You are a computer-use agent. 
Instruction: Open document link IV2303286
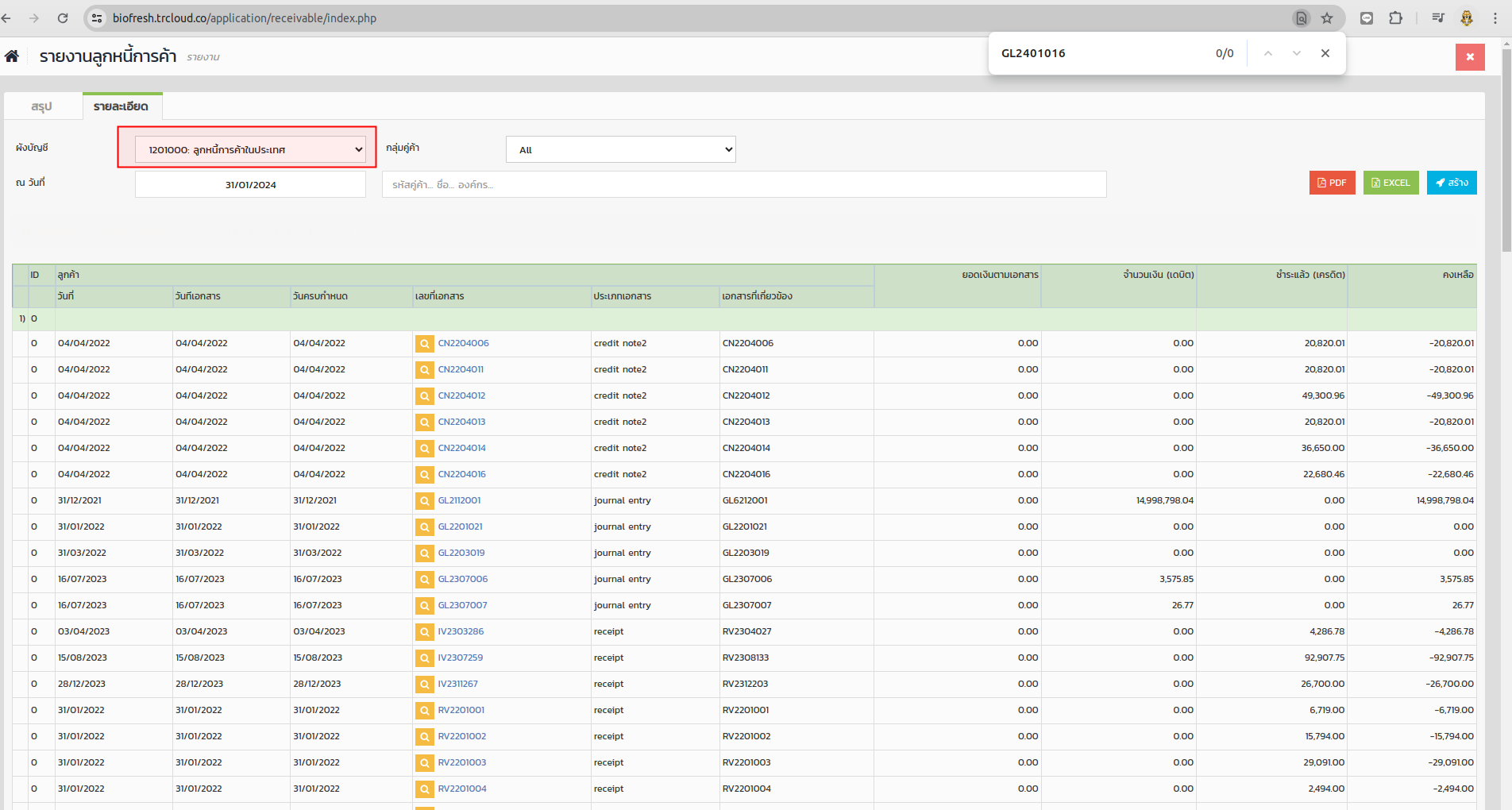[x=461, y=631]
